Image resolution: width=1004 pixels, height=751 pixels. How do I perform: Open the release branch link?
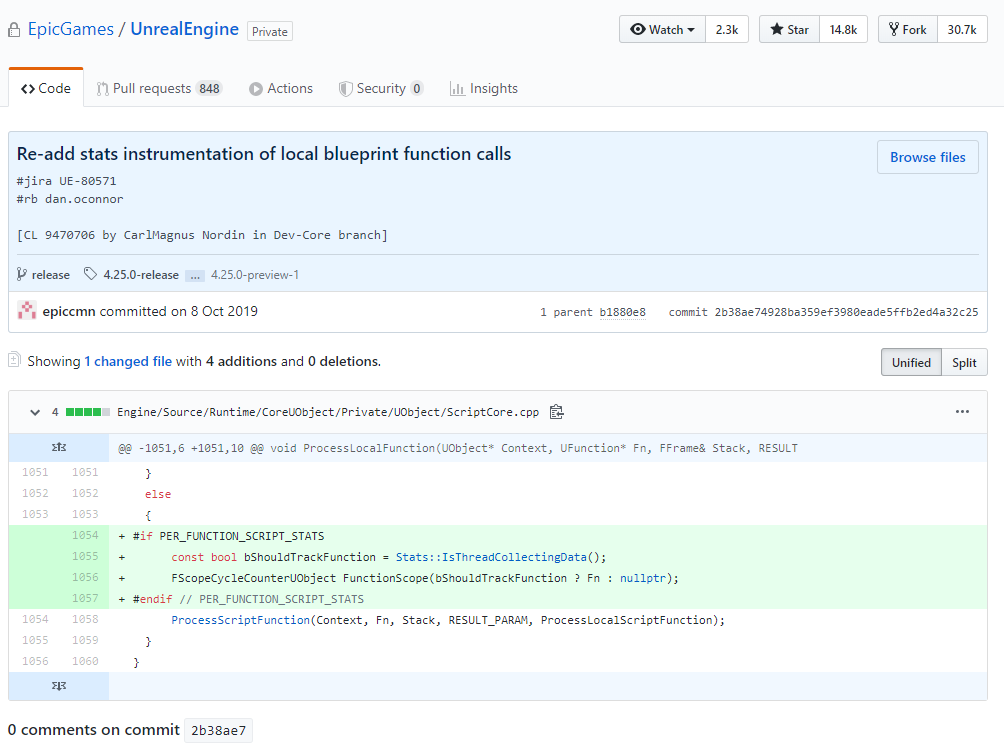coord(51,275)
